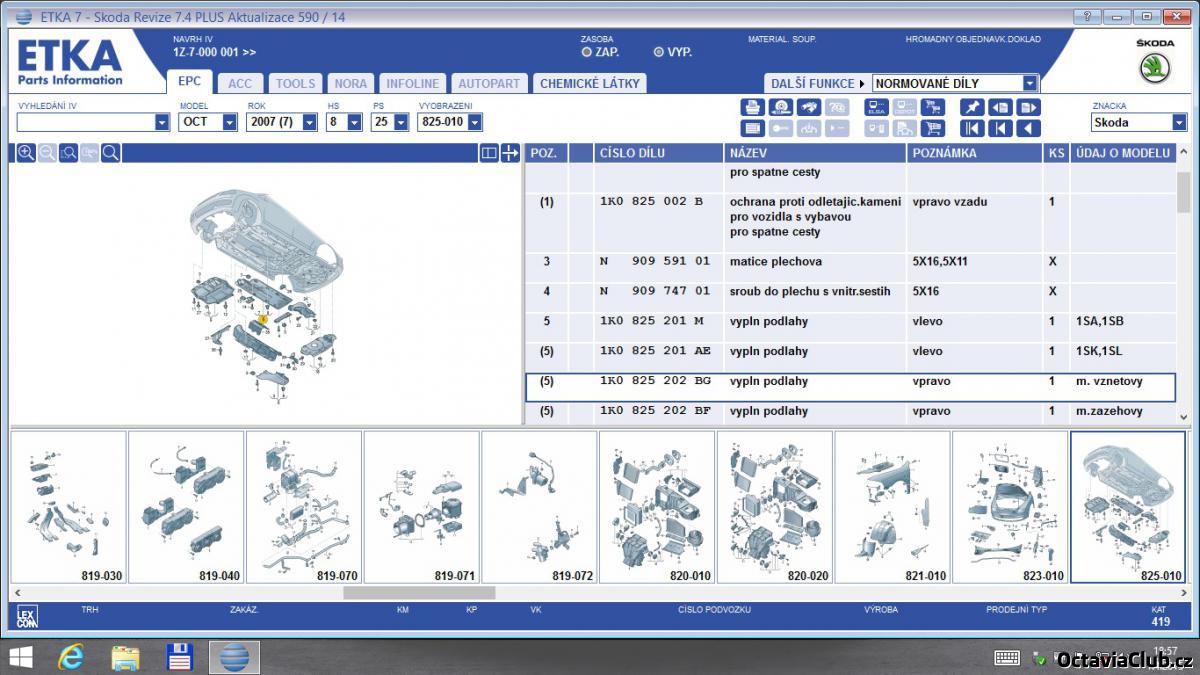This screenshot has width=1200, height=675.
Task: Click the pushpin icon
Action: 971,107
